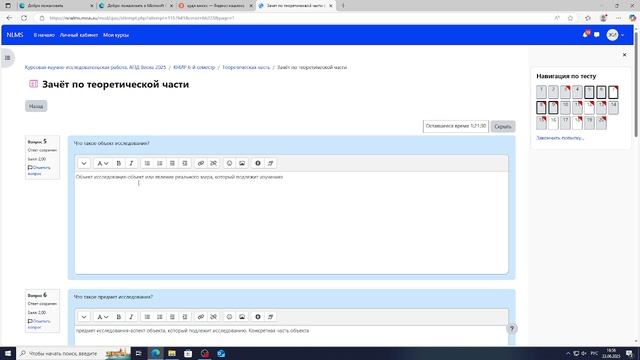This screenshot has width=640, height=360.
Task: Open Мои курсы in top navigation
Action: 116,35
